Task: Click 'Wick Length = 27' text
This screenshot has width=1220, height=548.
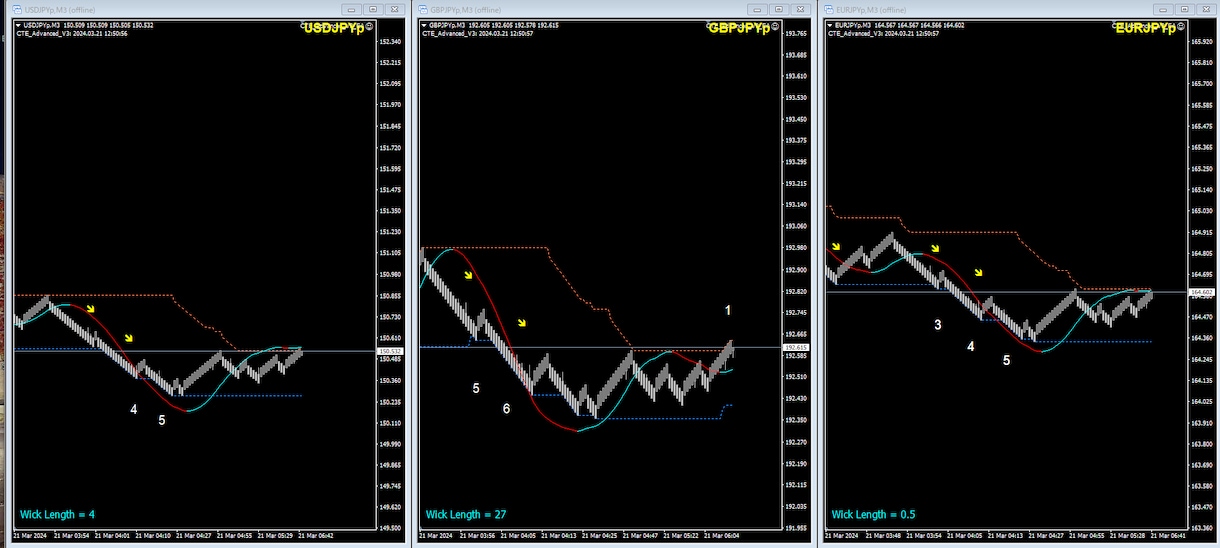Action: point(466,514)
